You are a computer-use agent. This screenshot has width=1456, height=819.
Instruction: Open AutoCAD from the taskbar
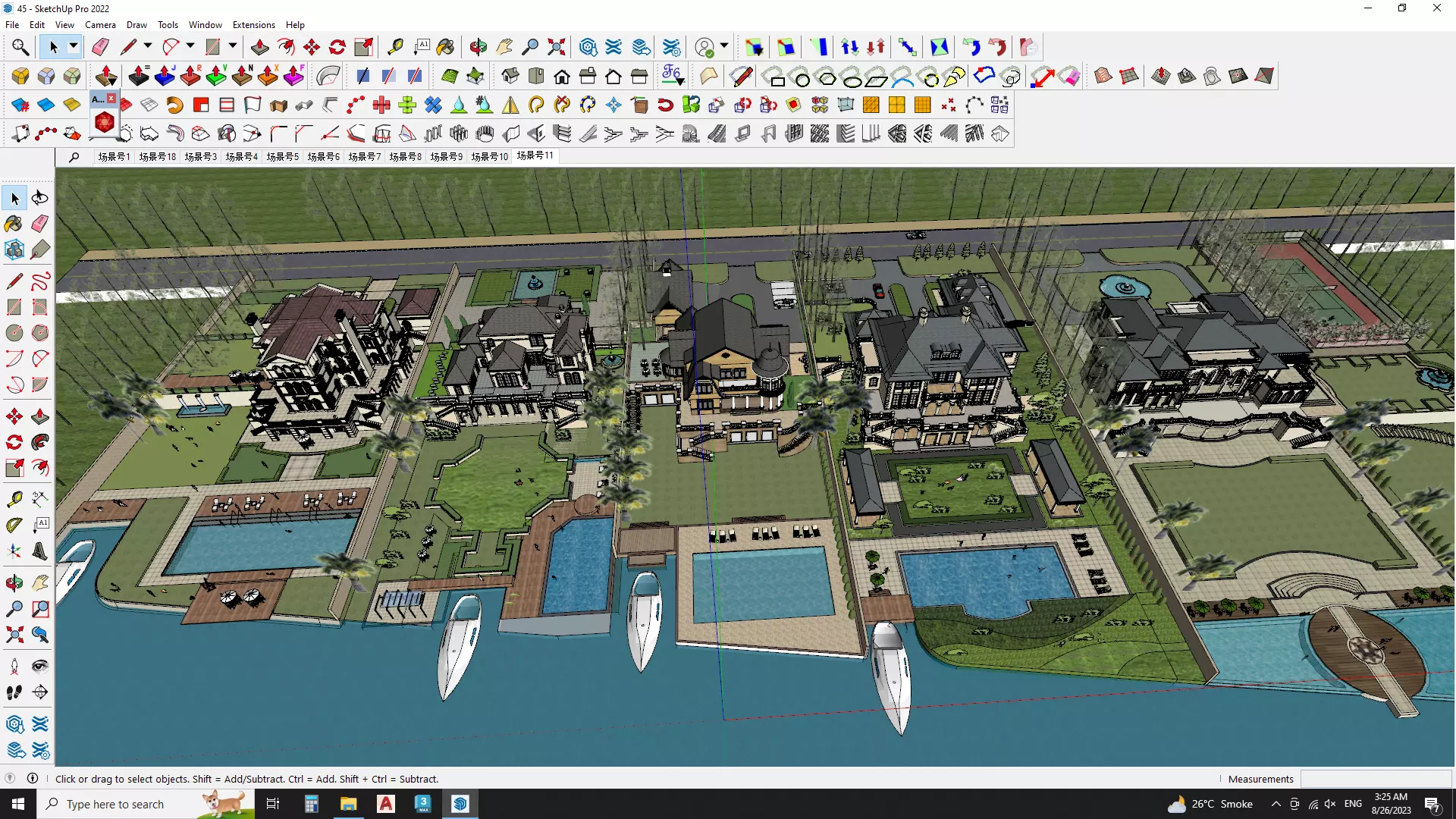tap(386, 804)
